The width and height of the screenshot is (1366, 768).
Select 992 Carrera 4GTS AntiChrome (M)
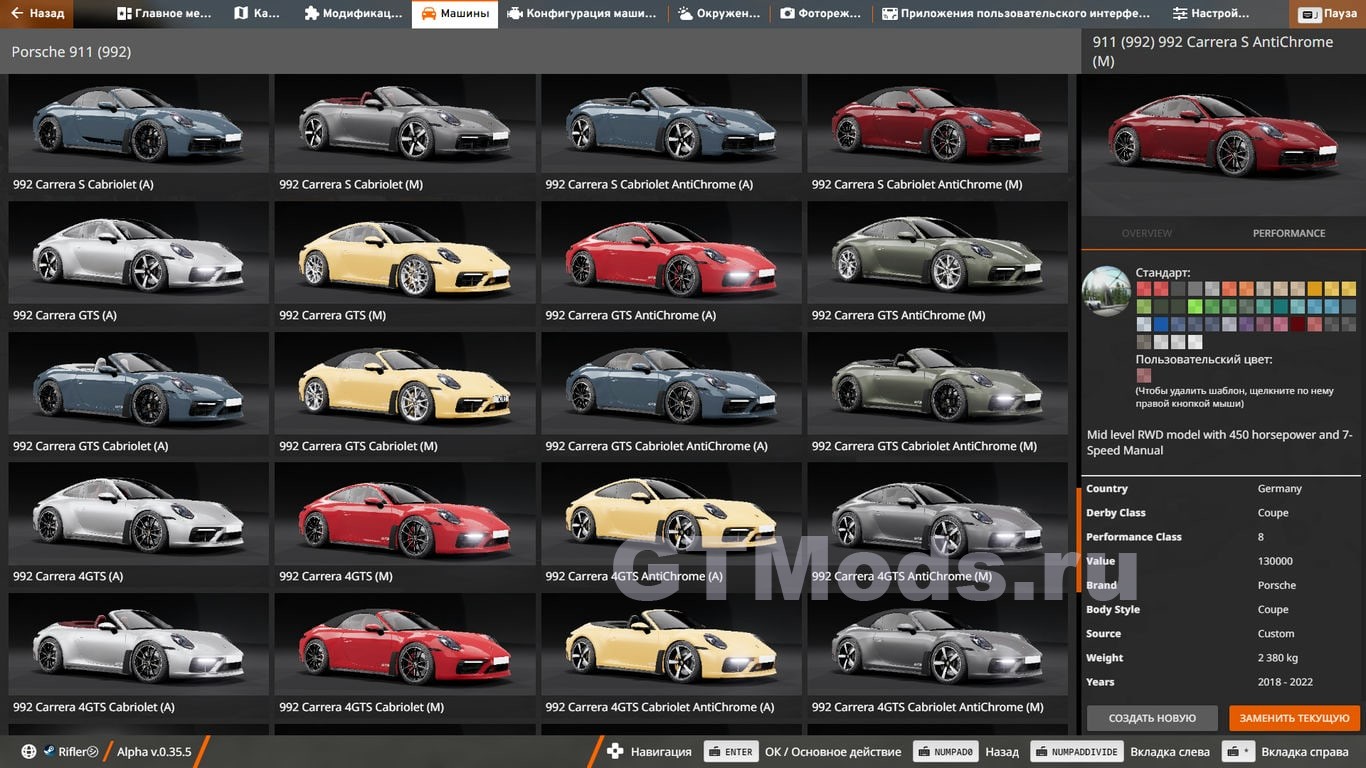pos(938,525)
